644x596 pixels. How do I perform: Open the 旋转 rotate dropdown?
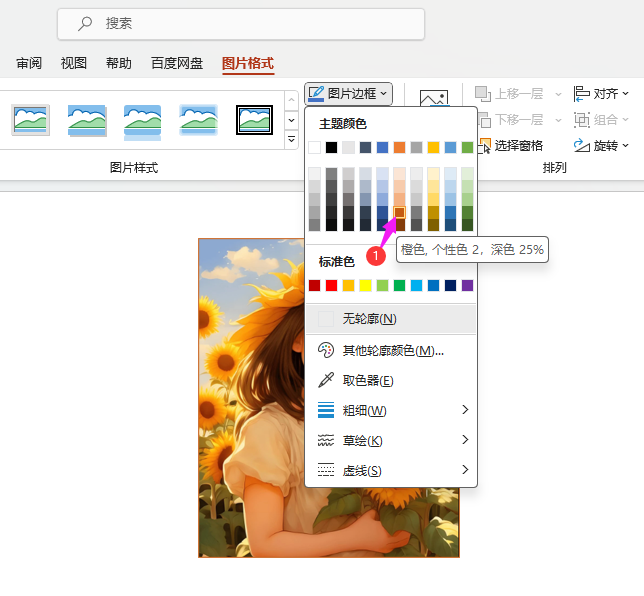pos(601,145)
